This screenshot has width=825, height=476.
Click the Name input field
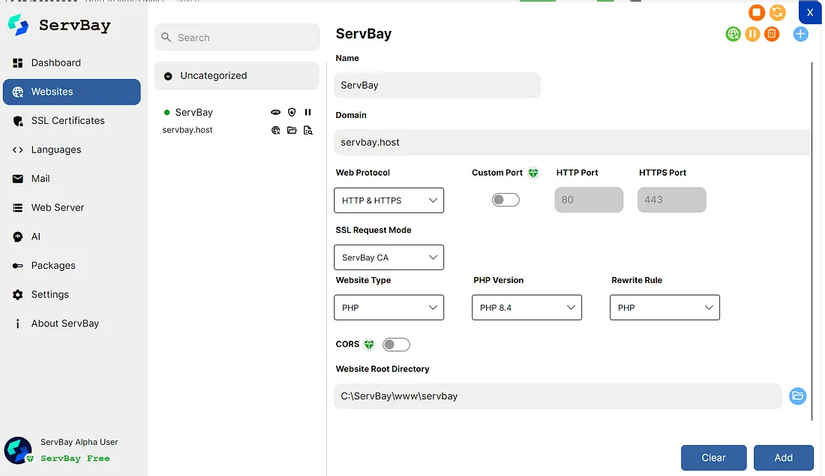click(437, 85)
